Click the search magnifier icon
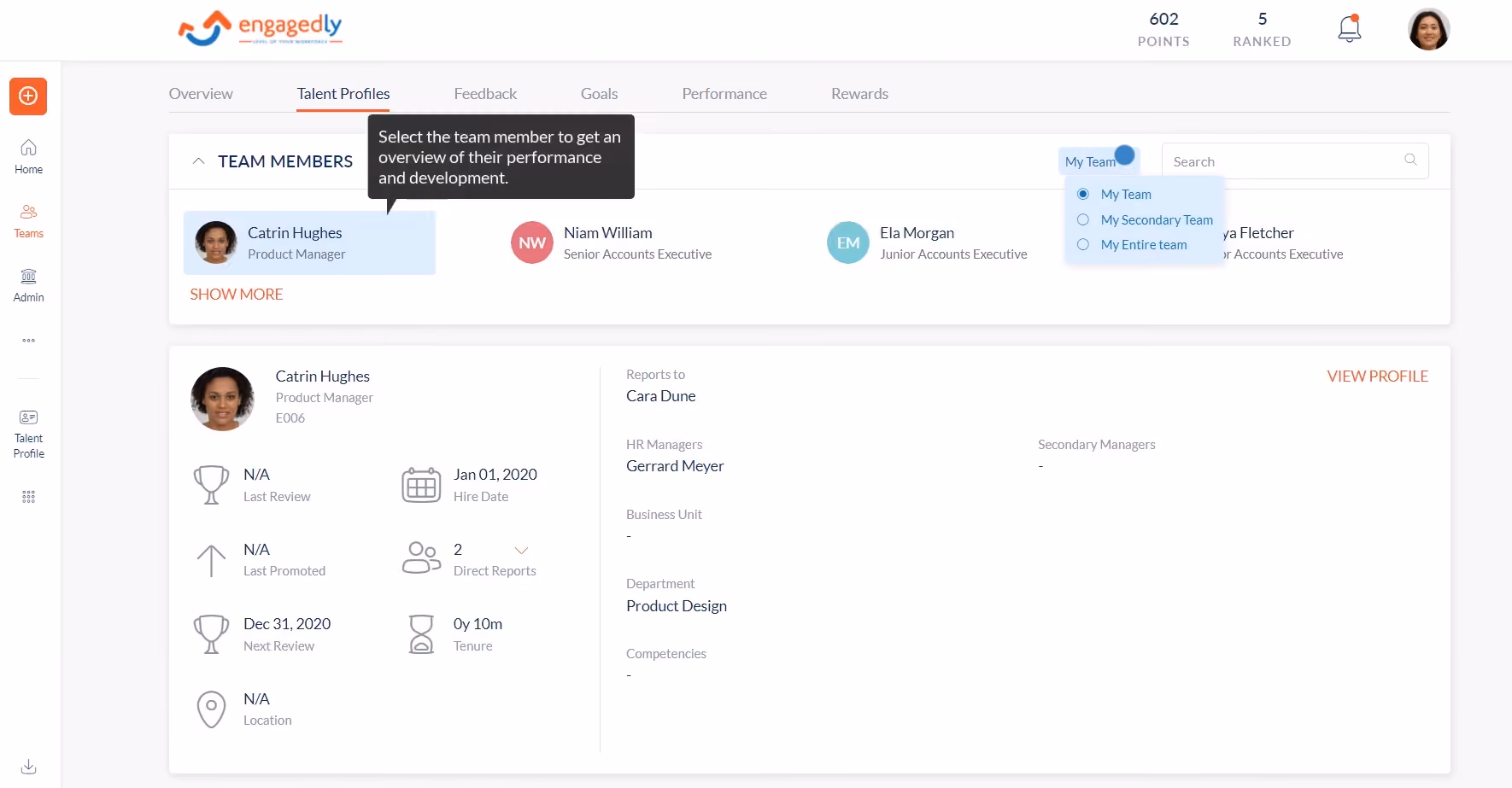Viewport: 1512px width, 788px height. coord(1410,160)
